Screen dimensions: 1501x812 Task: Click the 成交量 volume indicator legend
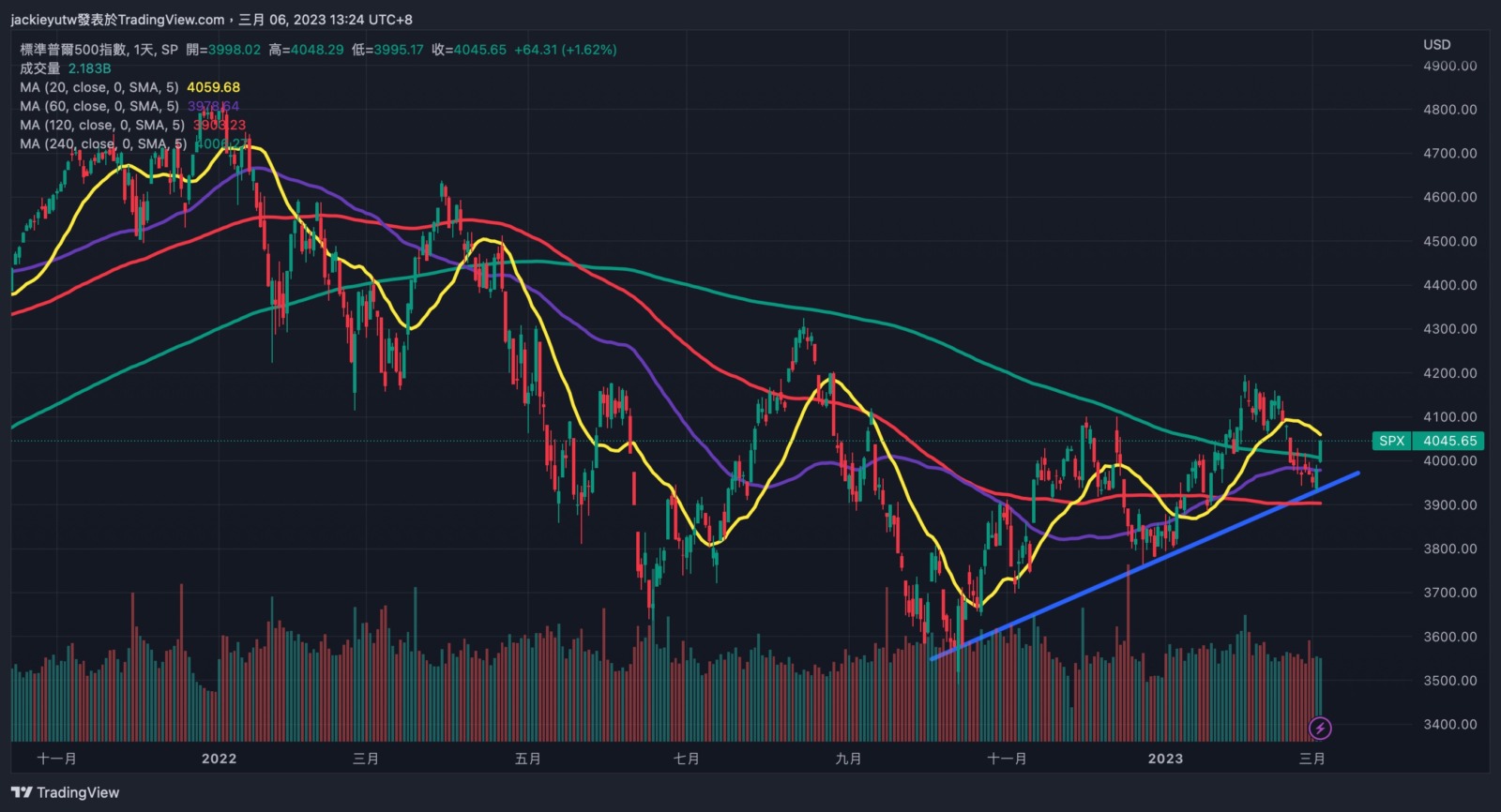40,68
